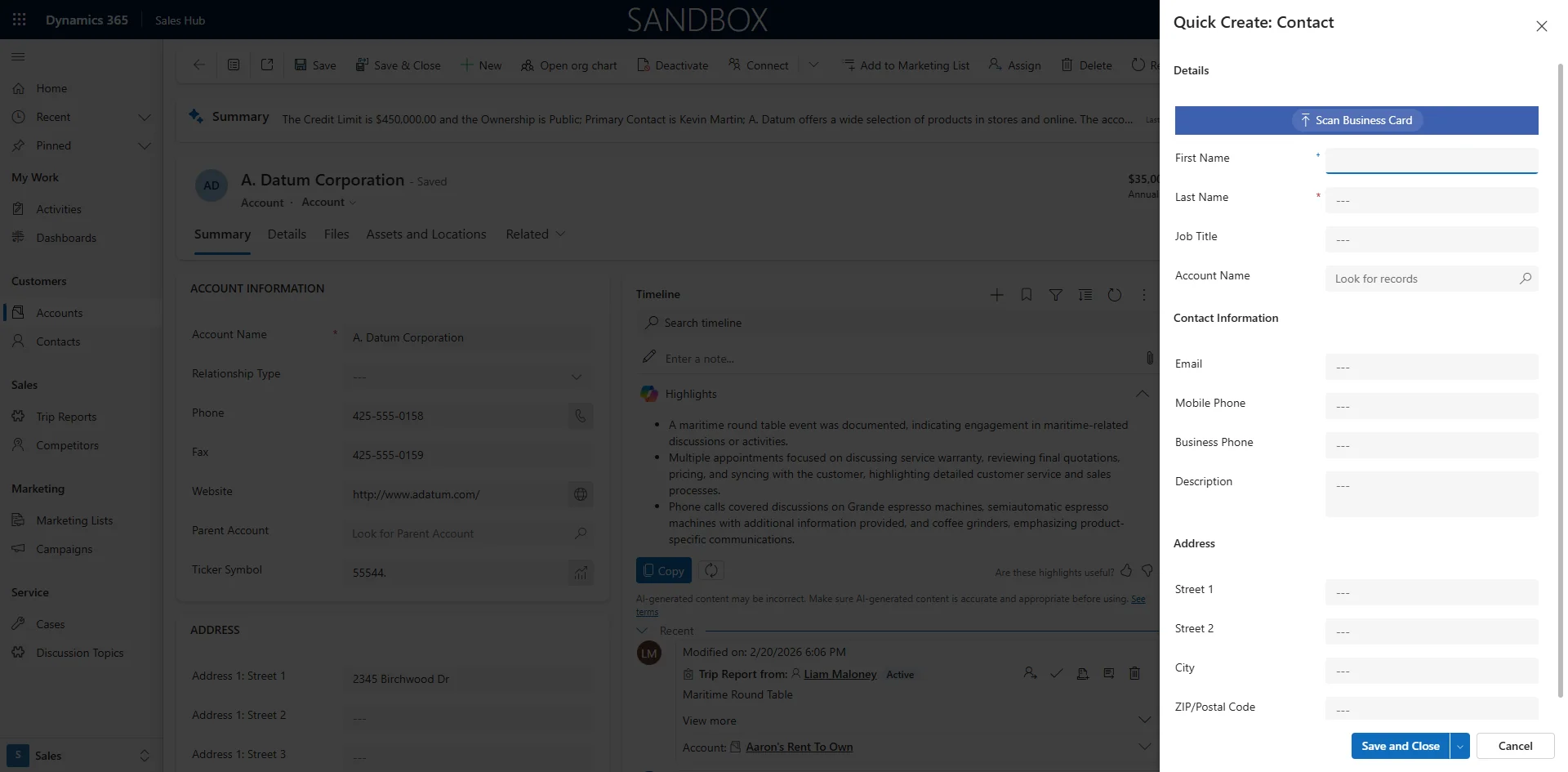Click the phone icon next to 425-555-0158
The height and width of the screenshot is (772, 1568).
click(580, 416)
